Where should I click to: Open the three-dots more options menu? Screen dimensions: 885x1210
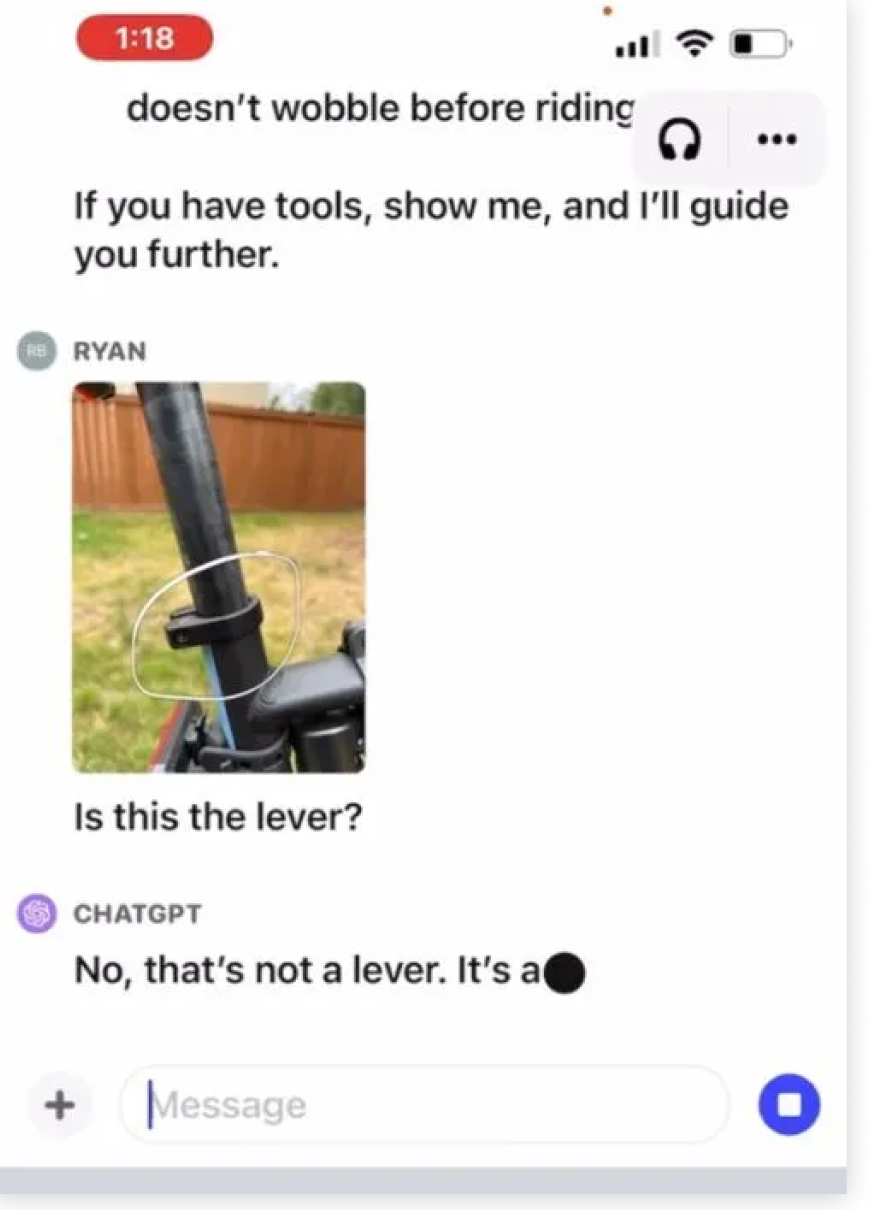(777, 140)
